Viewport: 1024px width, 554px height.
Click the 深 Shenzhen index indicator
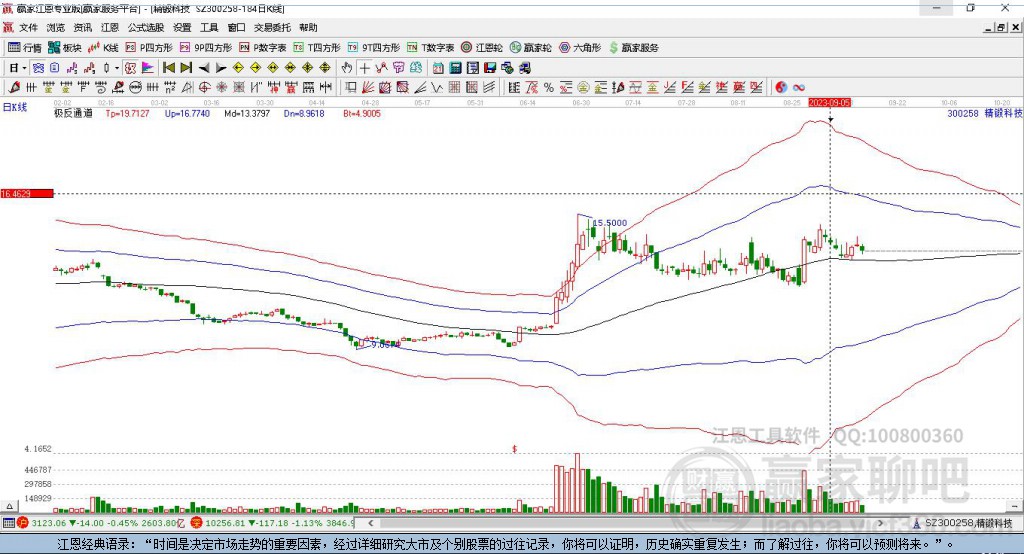tap(196, 523)
